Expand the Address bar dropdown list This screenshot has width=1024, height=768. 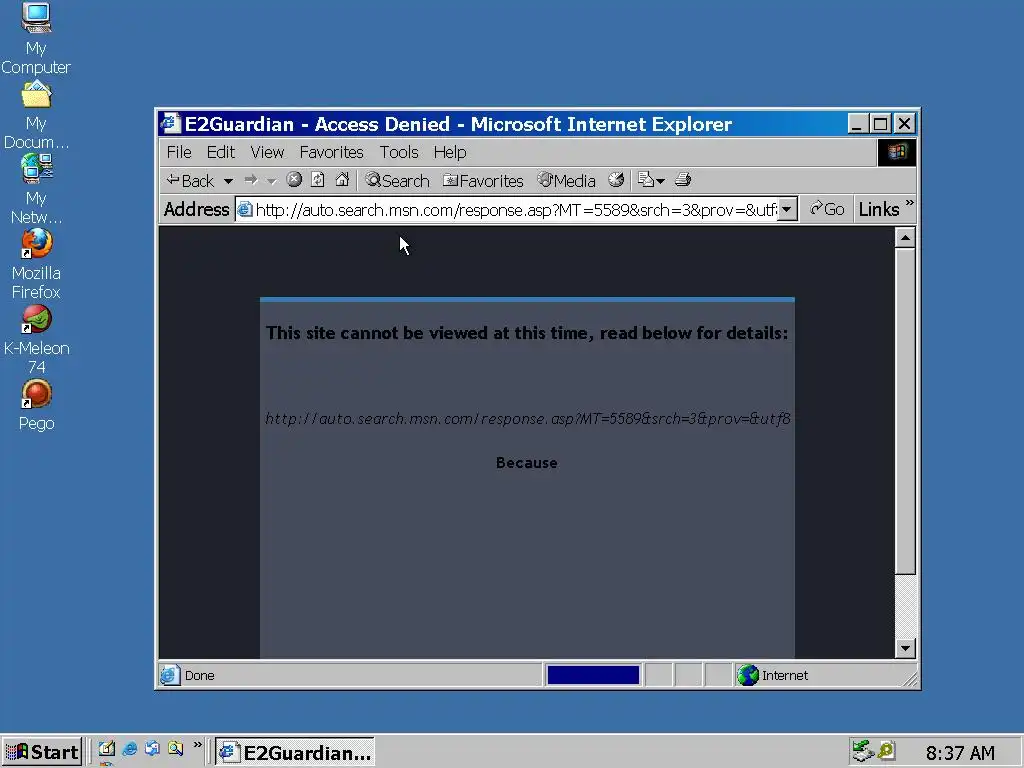[x=787, y=210]
